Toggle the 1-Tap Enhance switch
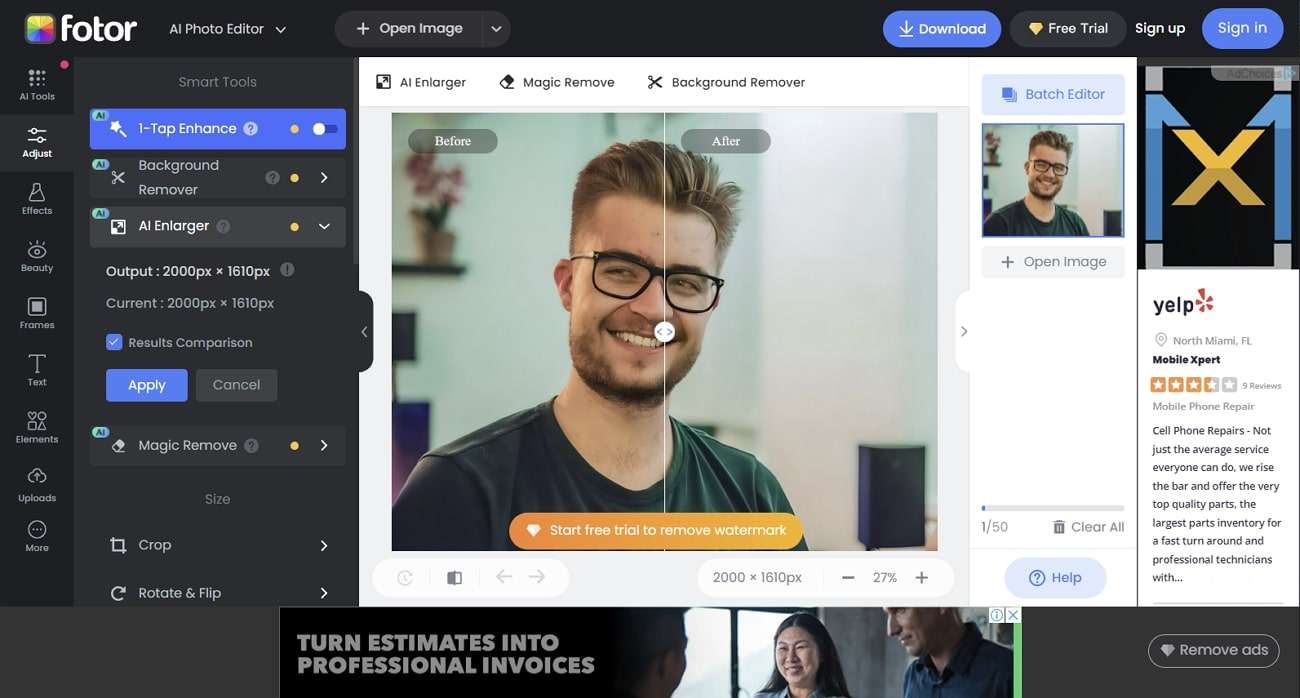 324,129
